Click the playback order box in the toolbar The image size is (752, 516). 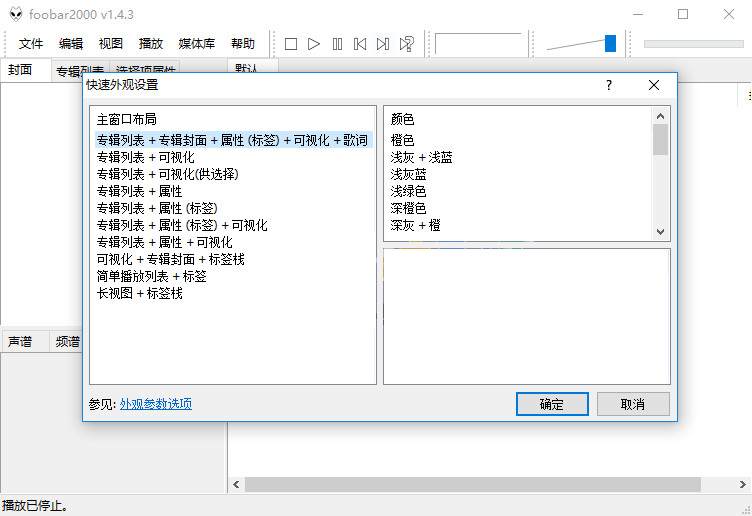479,44
